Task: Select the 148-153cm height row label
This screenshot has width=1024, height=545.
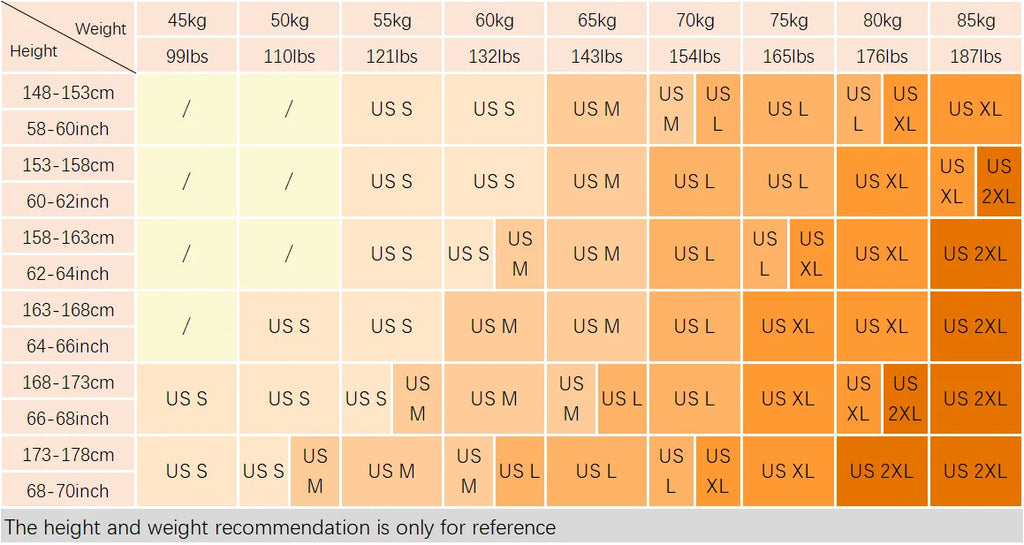Action: coord(68,93)
